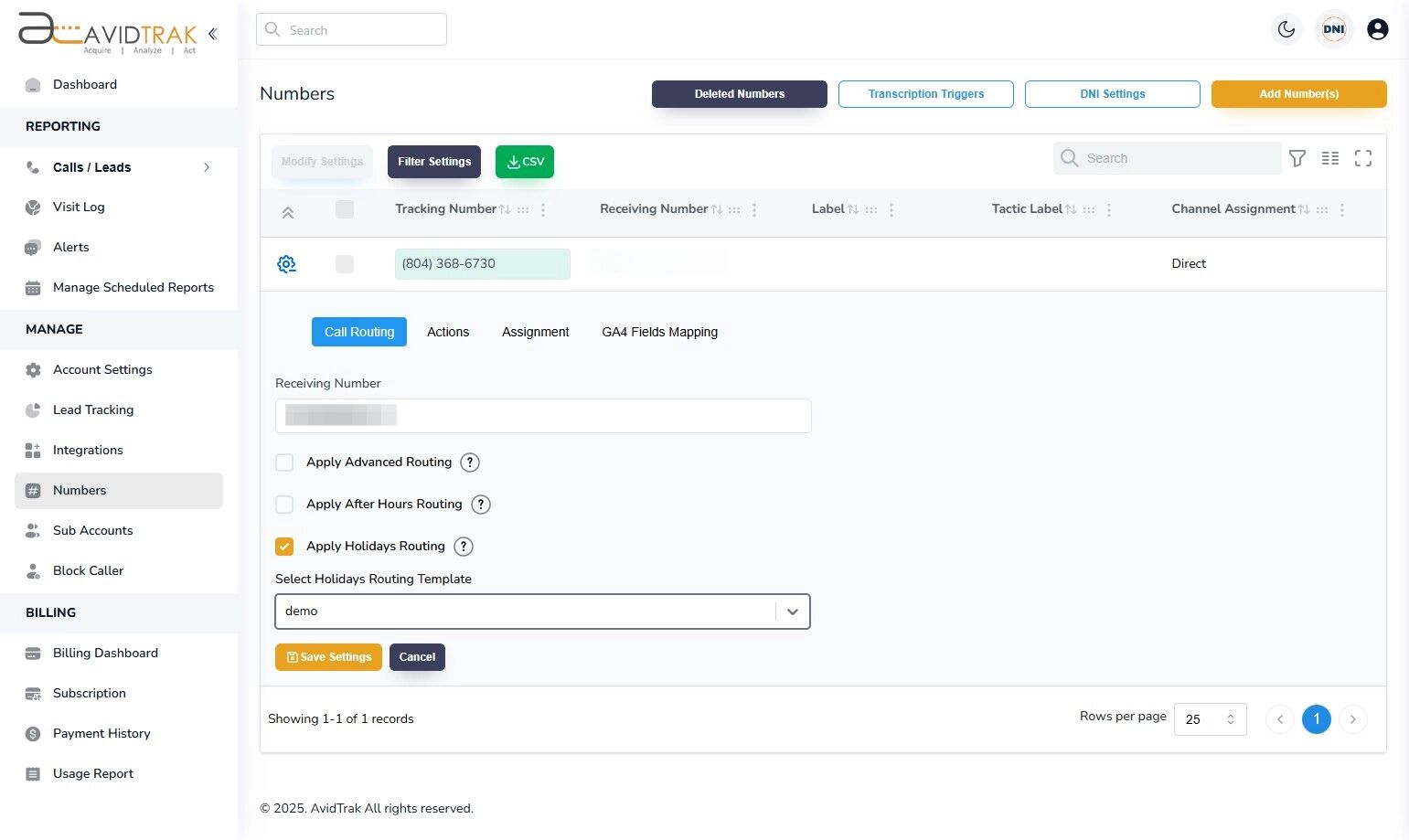The width and height of the screenshot is (1409, 840).
Task: Open the column visibility list icon
Action: (1330, 158)
